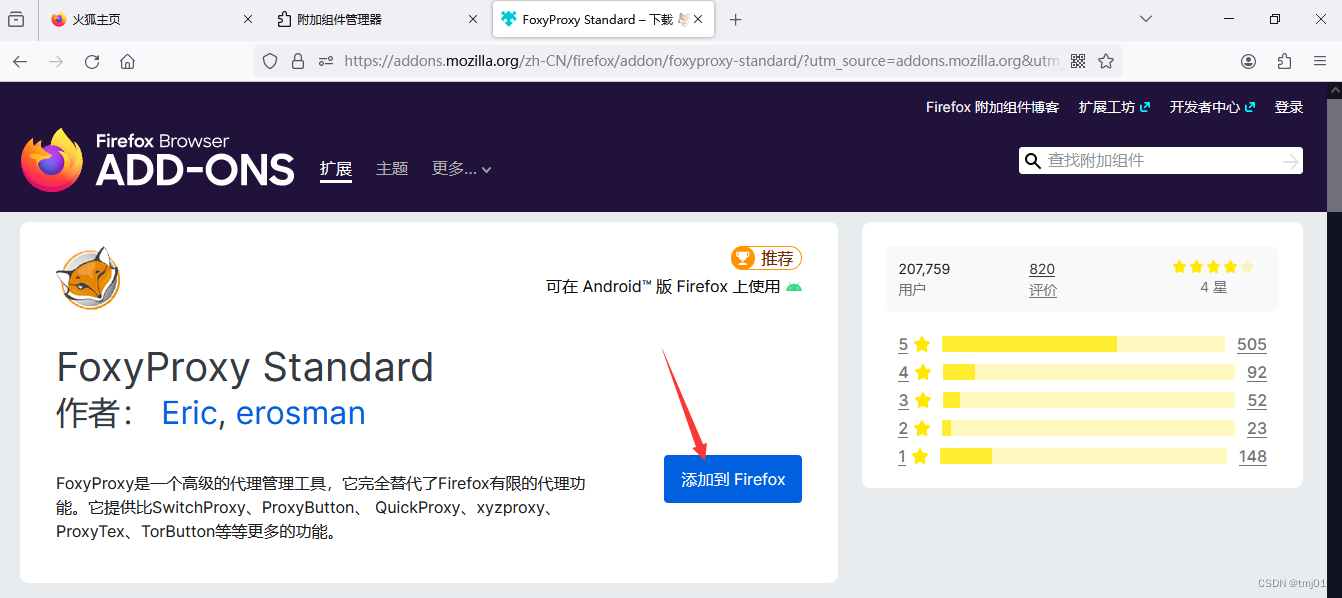Click the 3-star rating bar

(x=1088, y=400)
